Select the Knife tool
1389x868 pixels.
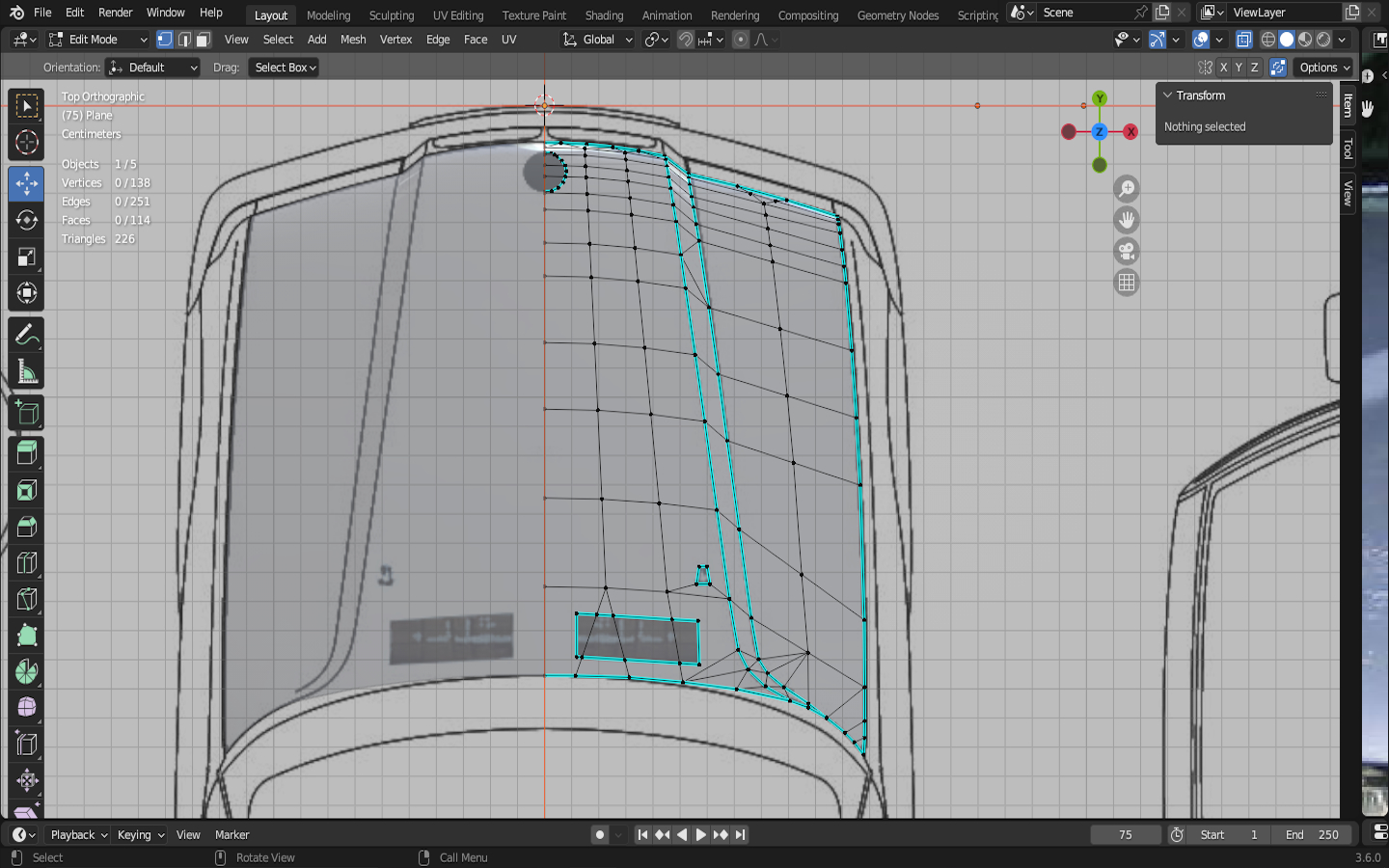coord(27,600)
